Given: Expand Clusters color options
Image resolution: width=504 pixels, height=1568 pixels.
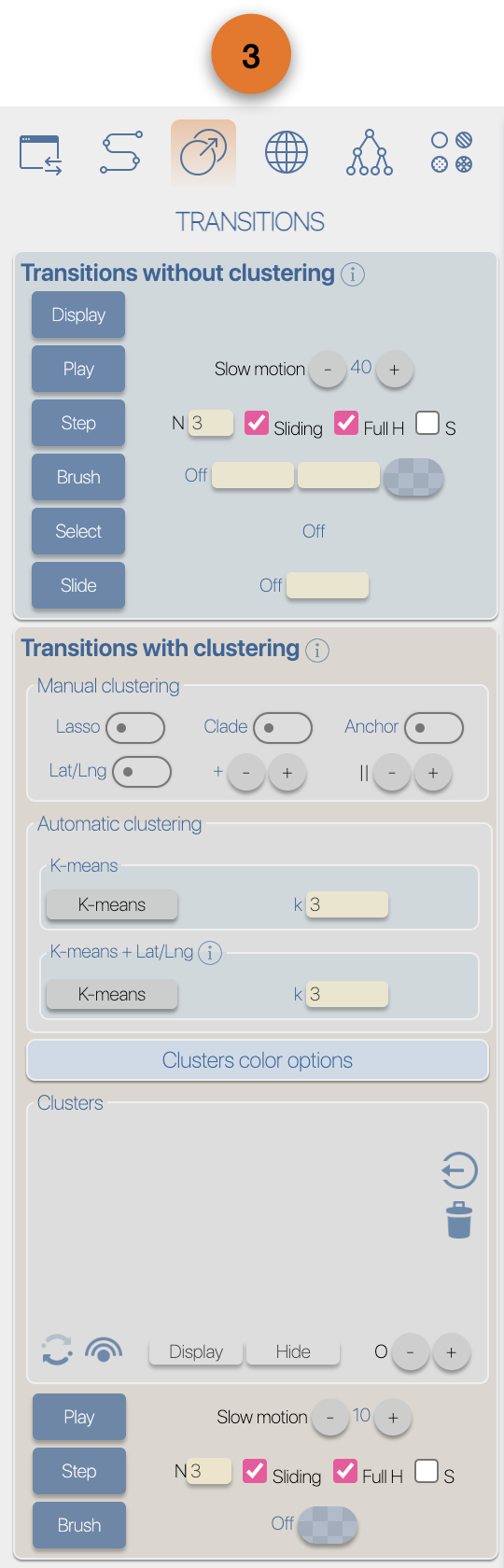Looking at the screenshot, I should point(258,1060).
